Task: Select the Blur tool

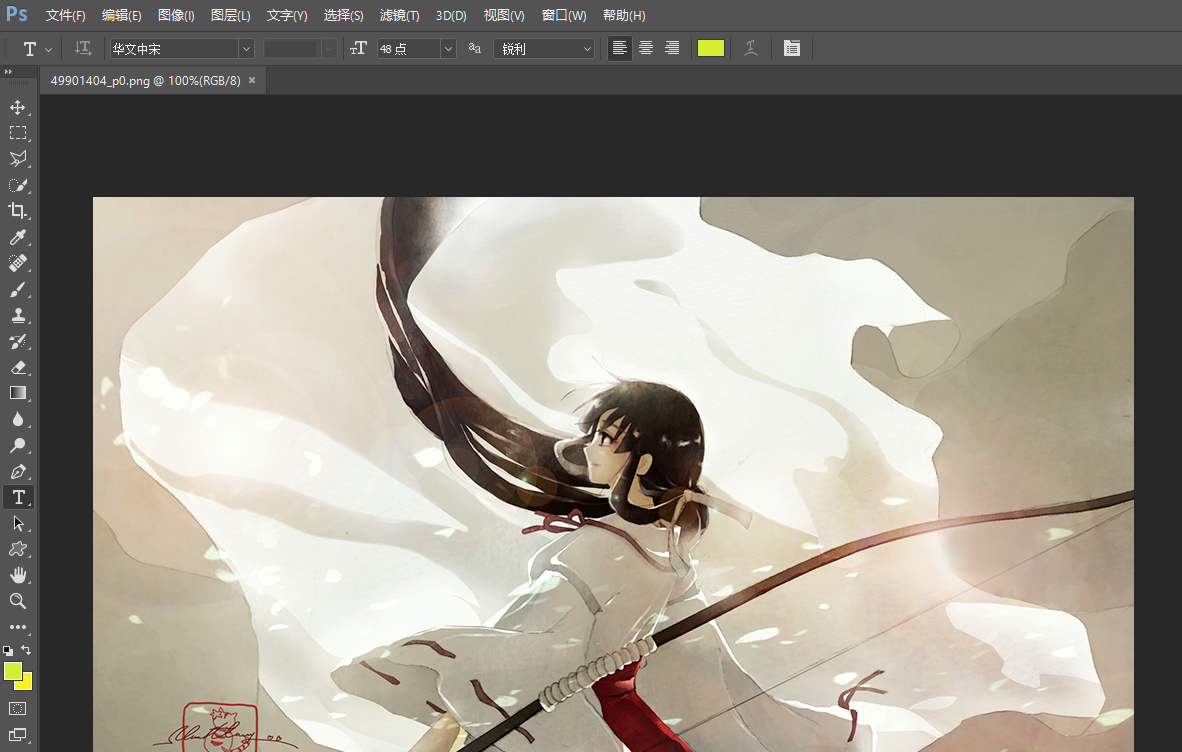Action: coord(17,419)
